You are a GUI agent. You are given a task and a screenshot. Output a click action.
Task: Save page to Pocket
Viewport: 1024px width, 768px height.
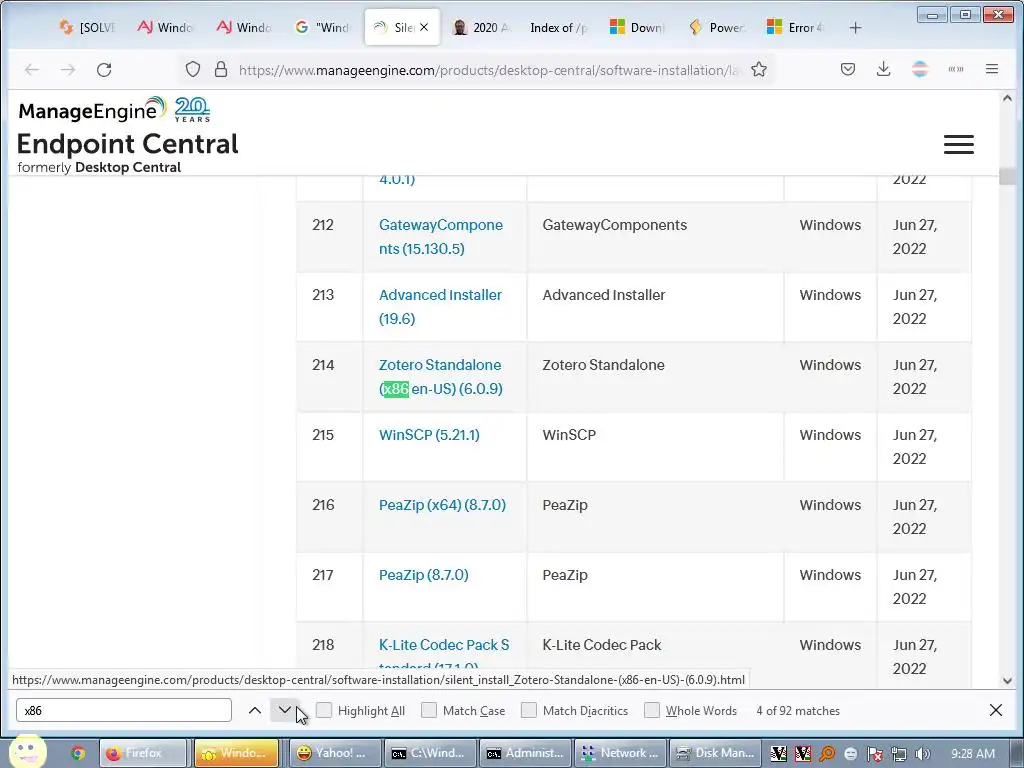[x=848, y=69]
